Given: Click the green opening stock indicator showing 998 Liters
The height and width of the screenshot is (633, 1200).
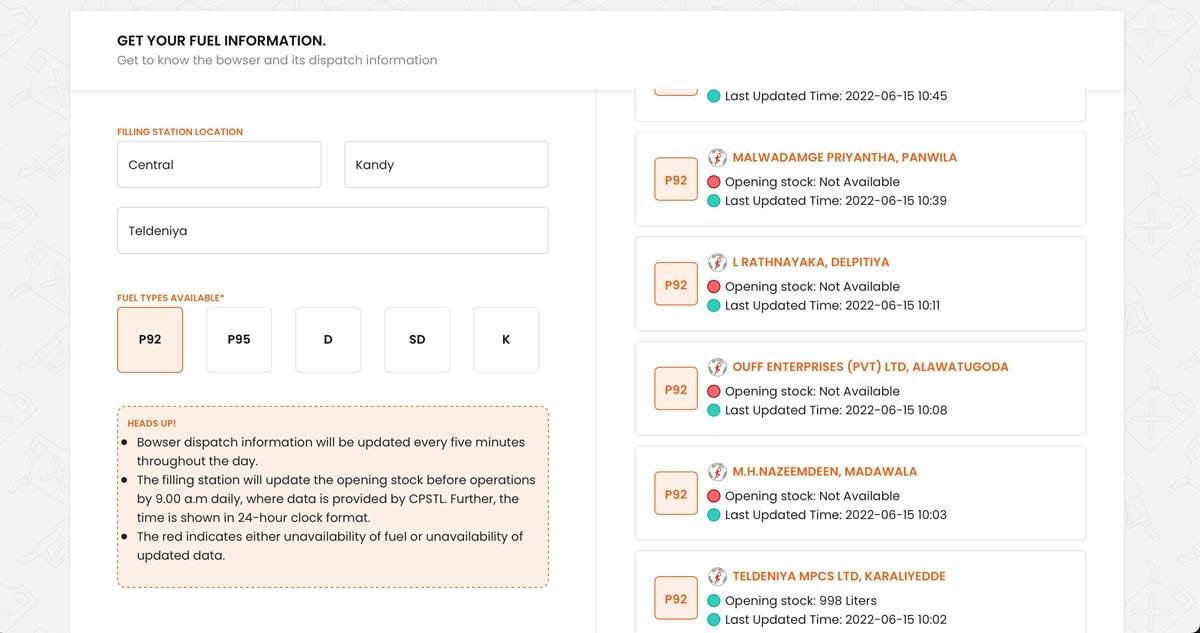Looking at the screenshot, I should [x=714, y=601].
